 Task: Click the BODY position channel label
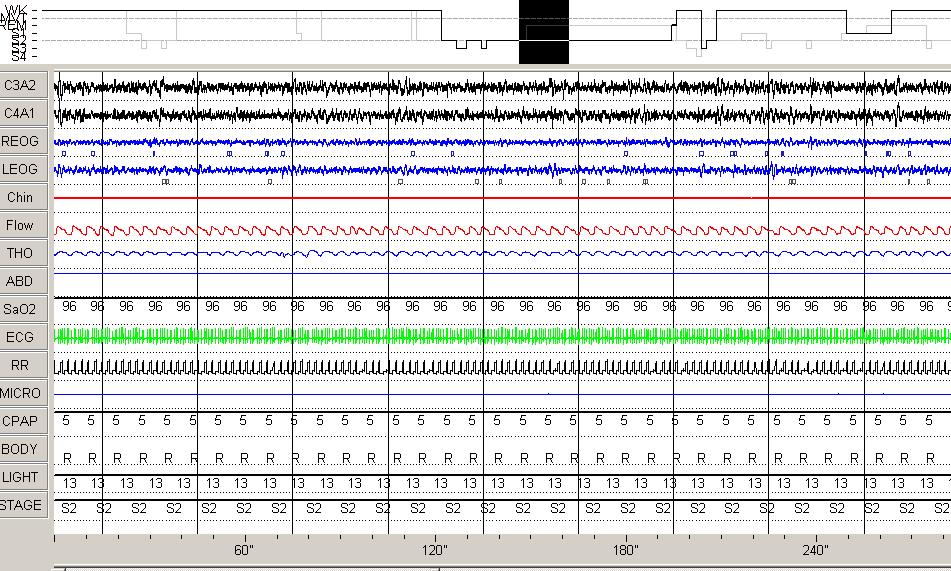click(23, 449)
